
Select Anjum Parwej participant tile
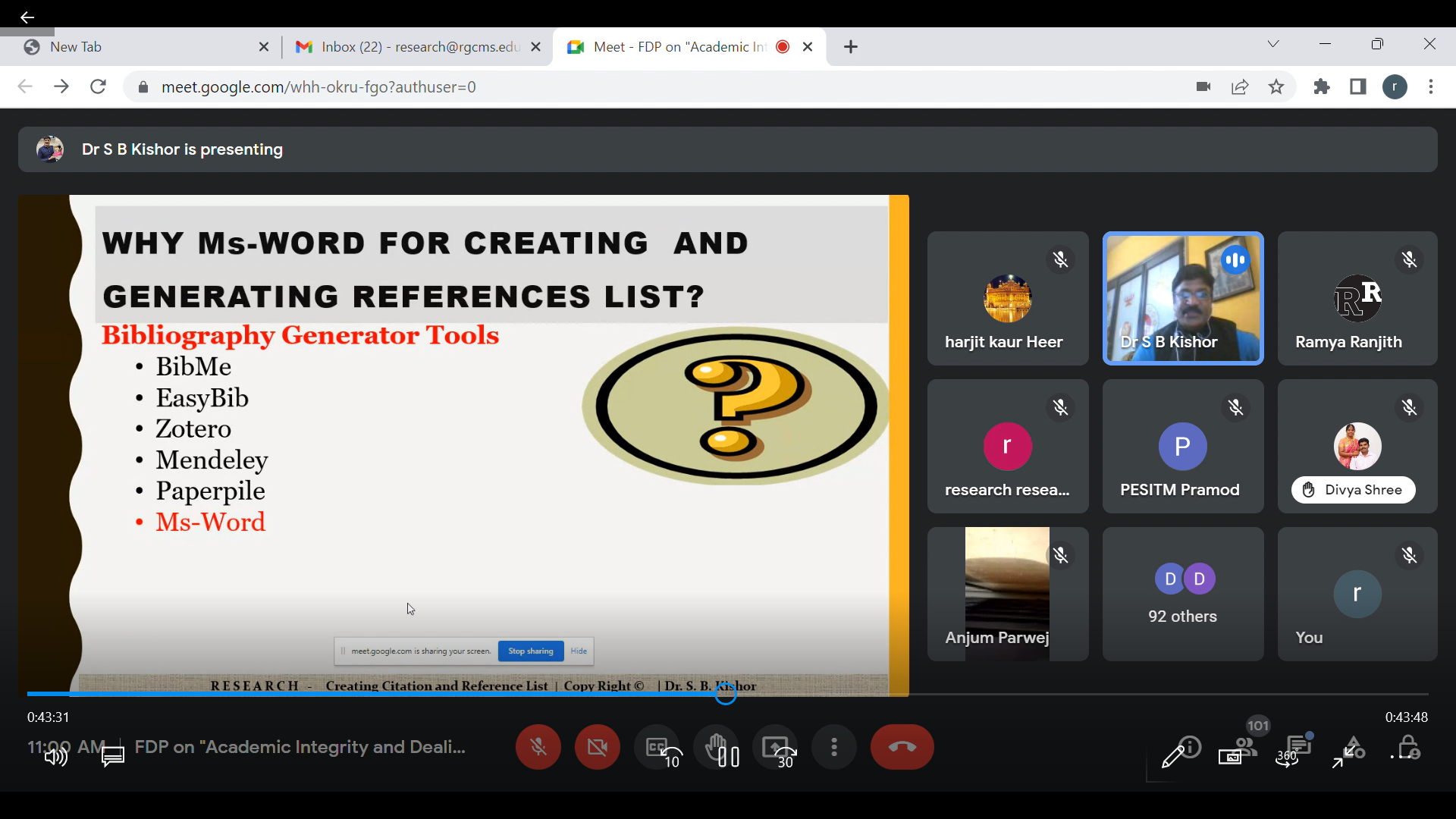pos(1008,594)
